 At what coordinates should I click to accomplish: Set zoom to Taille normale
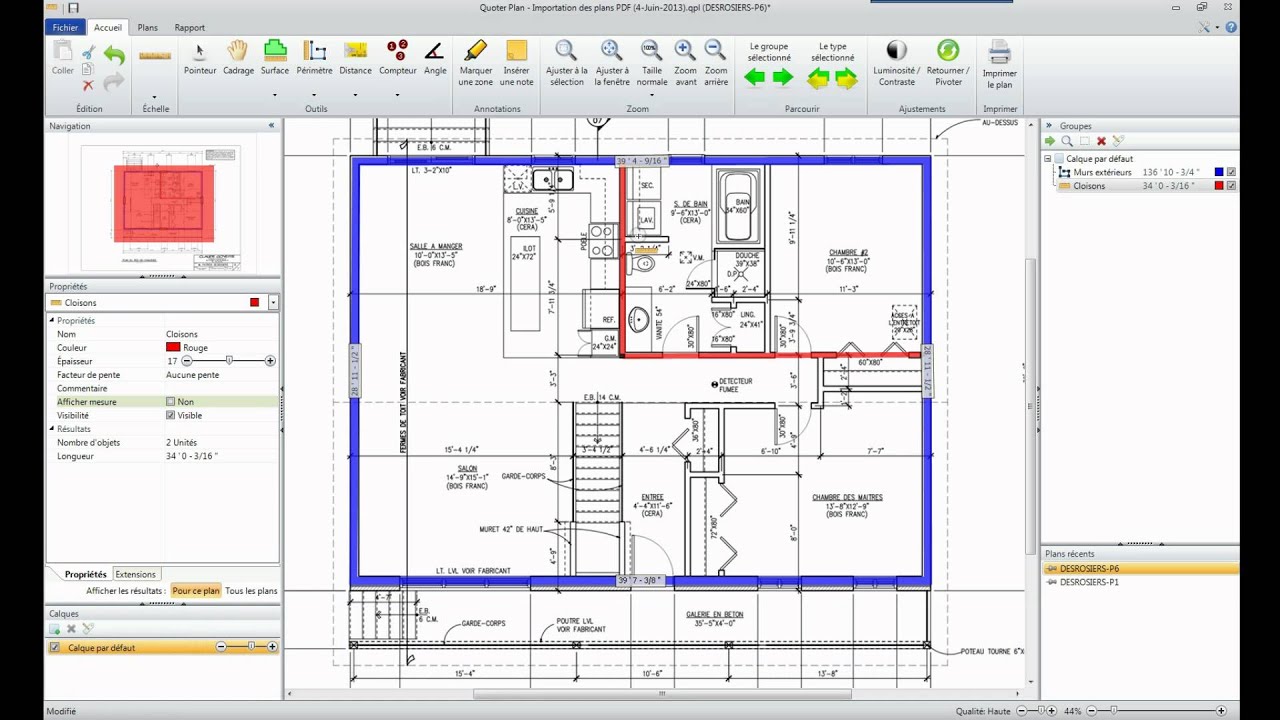(651, 63)
